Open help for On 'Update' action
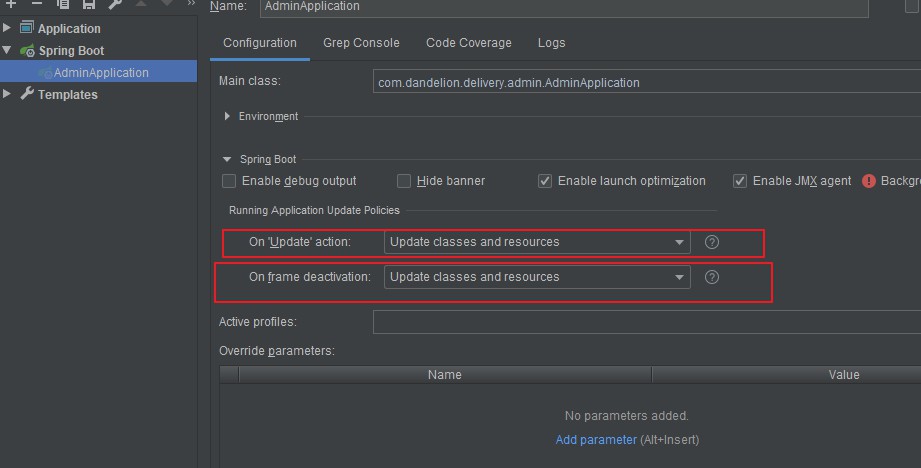 pos(711,242)
